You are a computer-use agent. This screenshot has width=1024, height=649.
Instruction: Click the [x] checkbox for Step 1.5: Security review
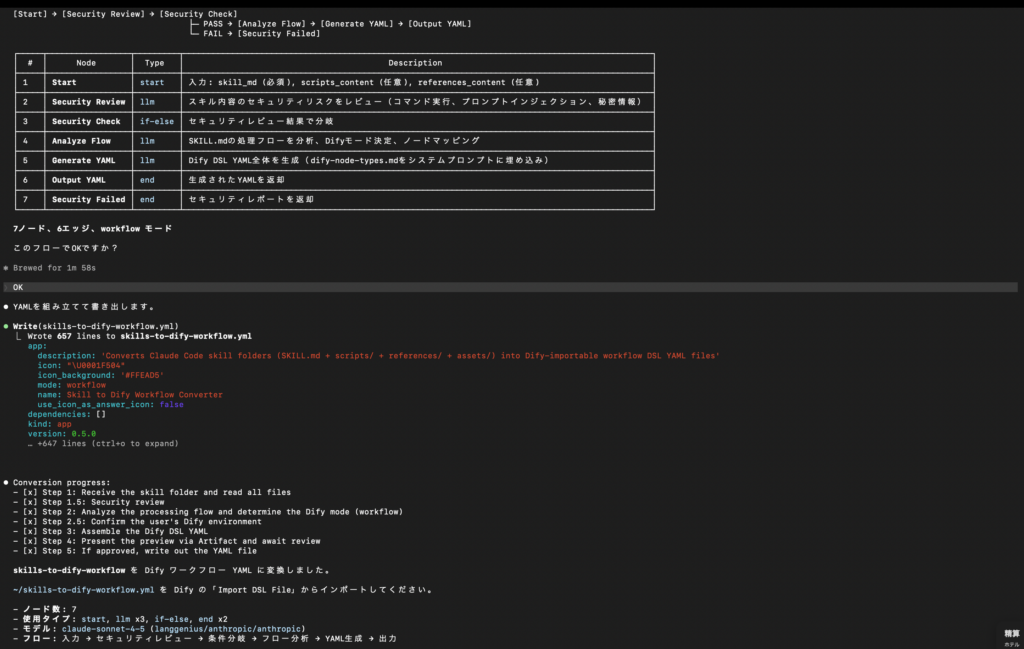click(30, 502)
